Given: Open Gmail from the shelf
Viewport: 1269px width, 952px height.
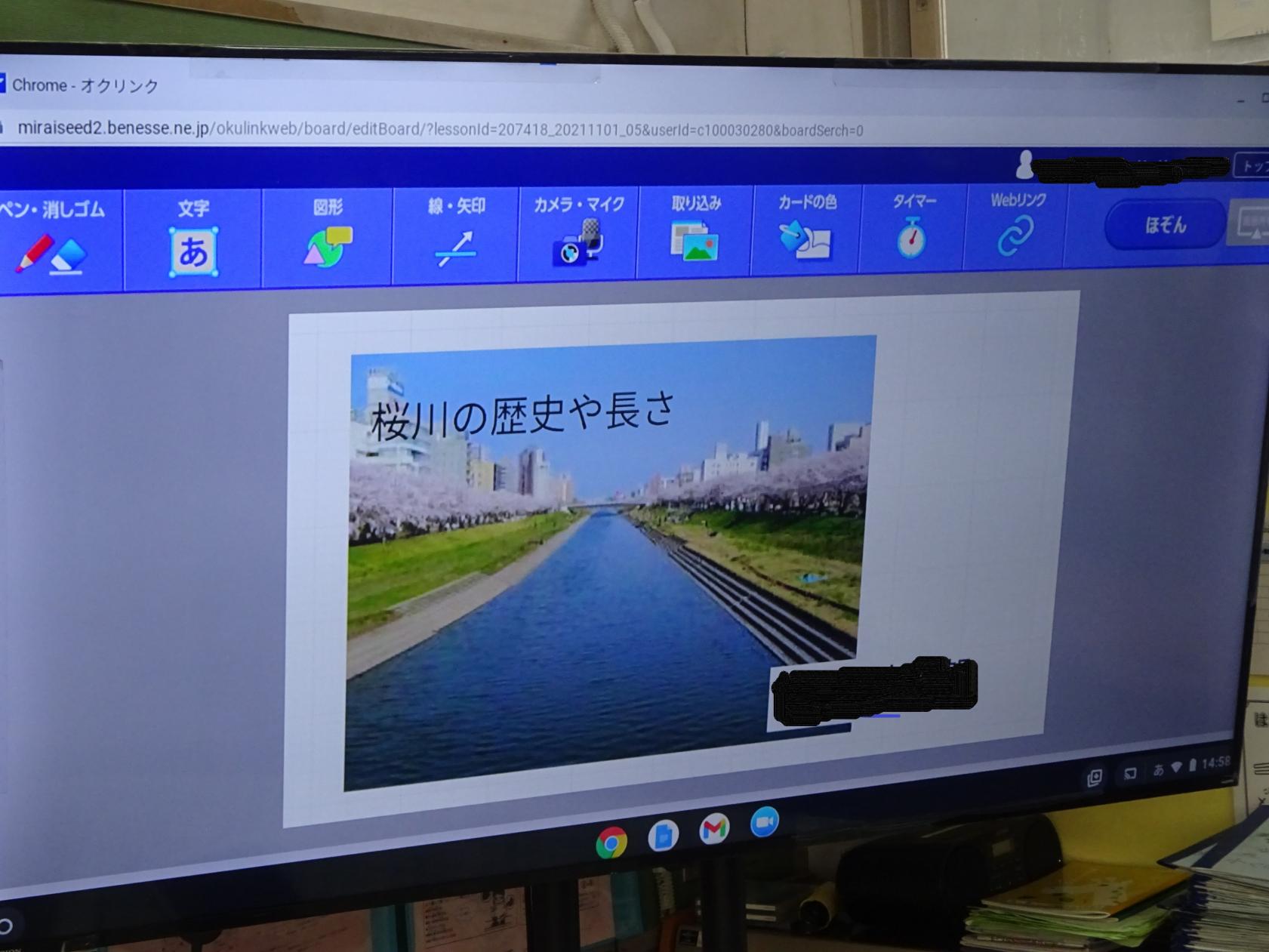Looking at the screenshot, I should tap(714, 829).
